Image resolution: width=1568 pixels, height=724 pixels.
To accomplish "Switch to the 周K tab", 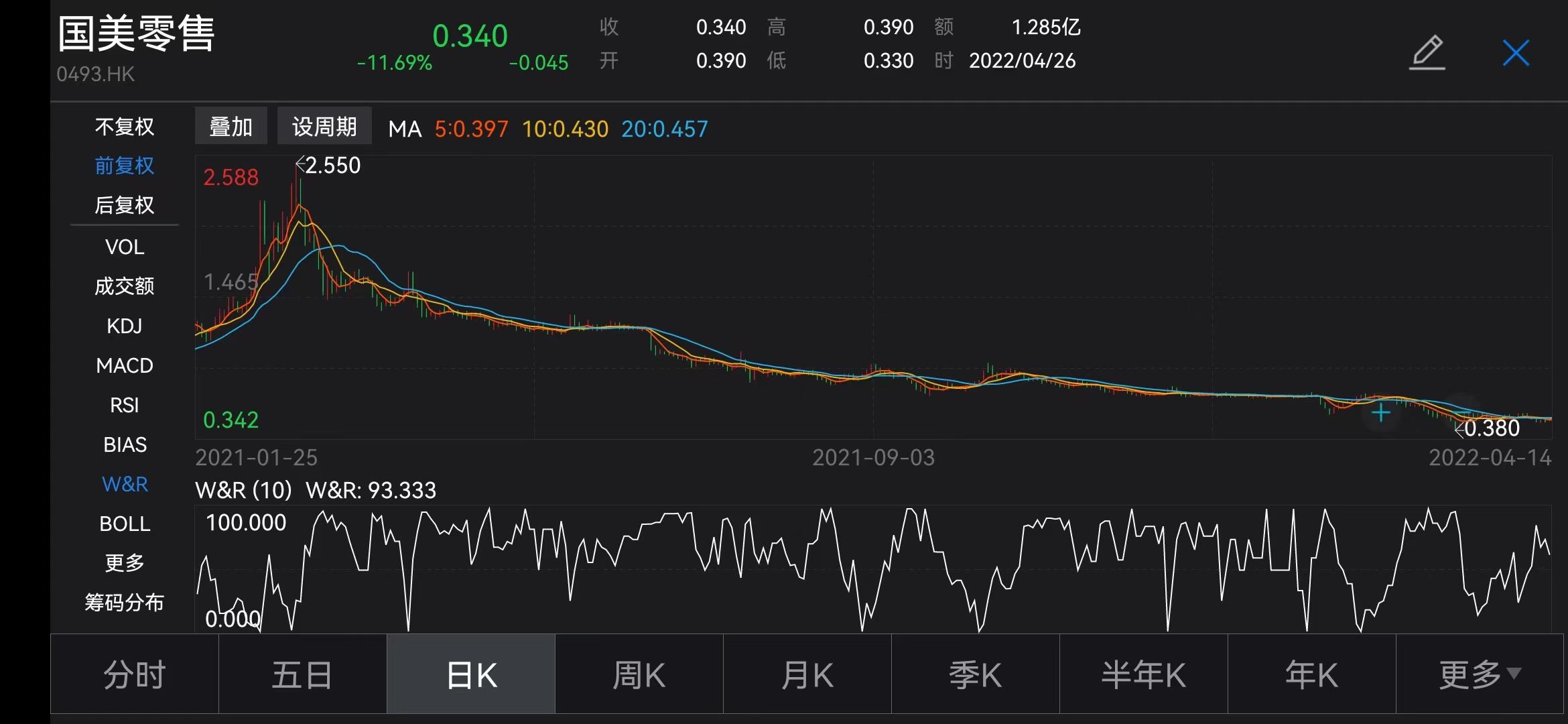I will point(639,674).
